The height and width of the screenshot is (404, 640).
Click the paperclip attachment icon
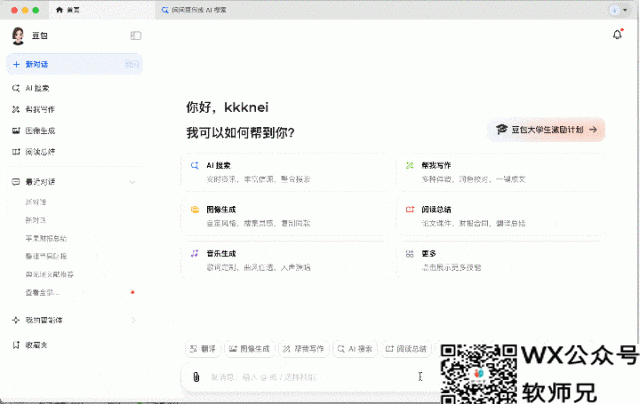pyautogui.click(x=196, y=377)
